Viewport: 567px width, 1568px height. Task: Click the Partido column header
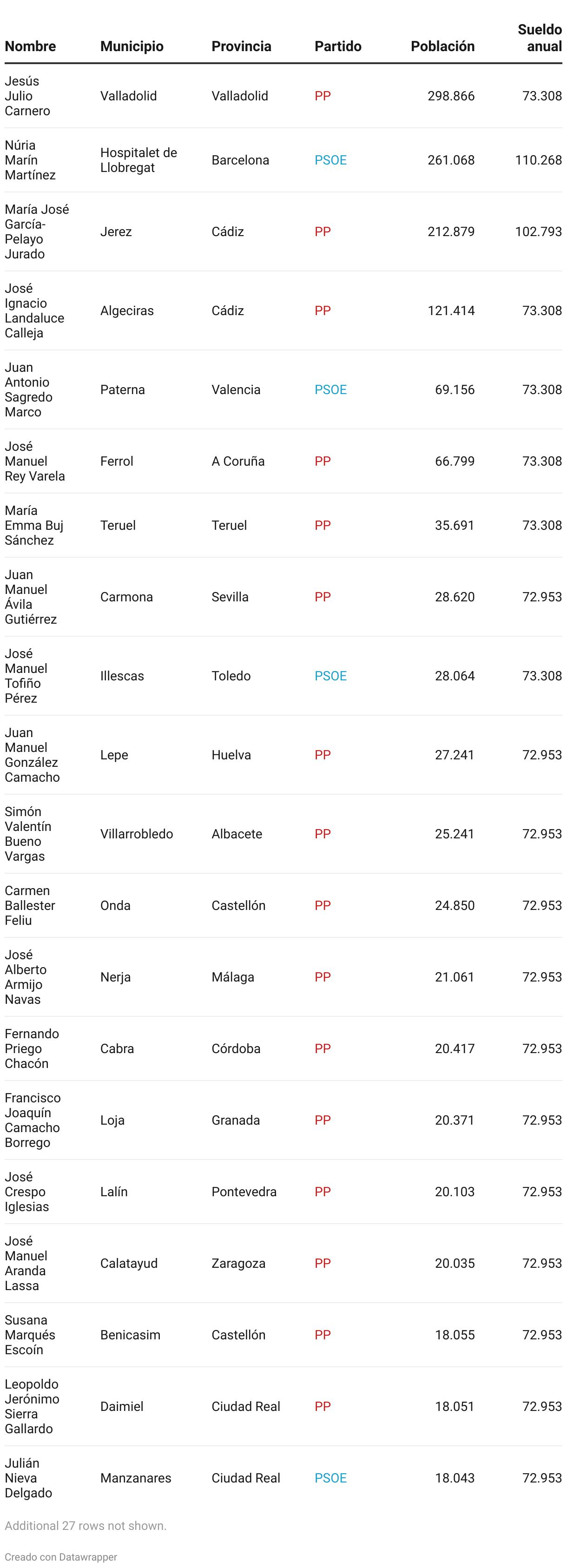338,46
